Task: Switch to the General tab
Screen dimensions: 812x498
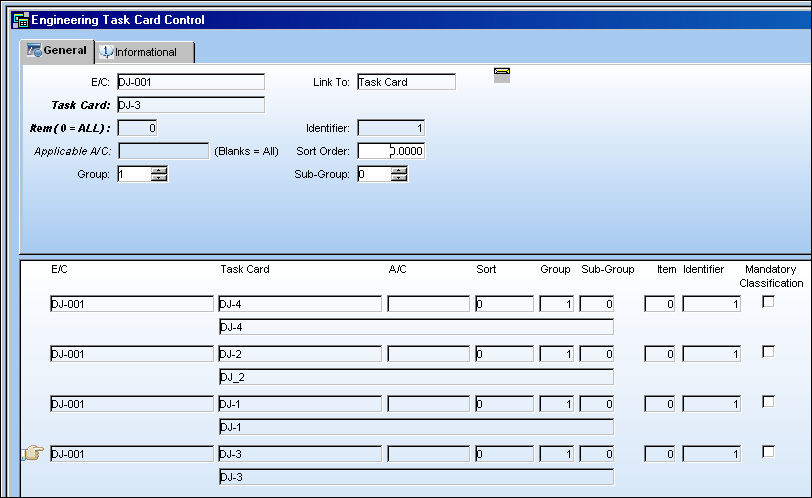Action: pos(57,51)
